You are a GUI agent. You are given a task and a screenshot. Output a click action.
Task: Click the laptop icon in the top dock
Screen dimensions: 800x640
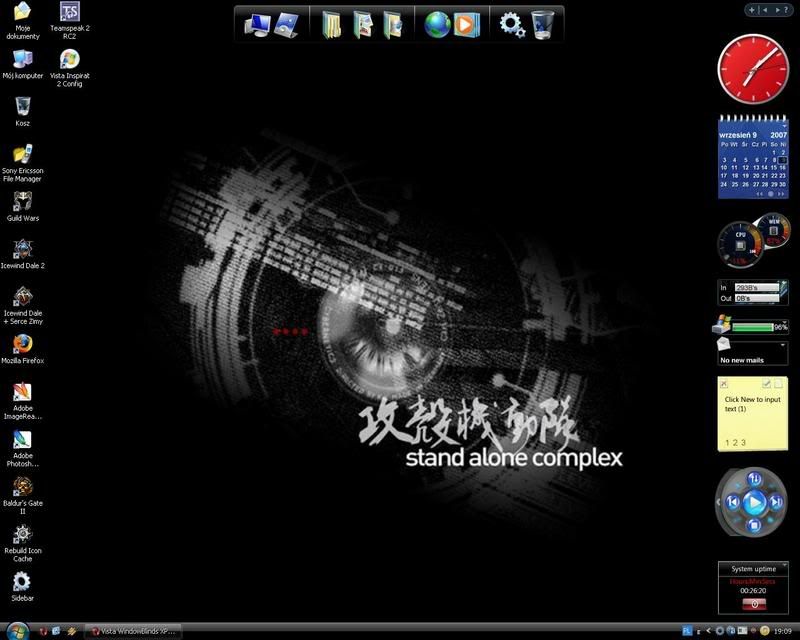[x=286, y=24]
